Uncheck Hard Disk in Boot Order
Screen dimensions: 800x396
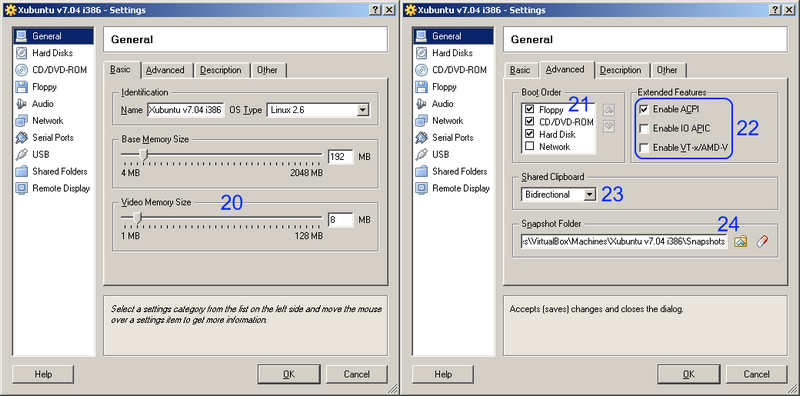[x=529, y=134]
